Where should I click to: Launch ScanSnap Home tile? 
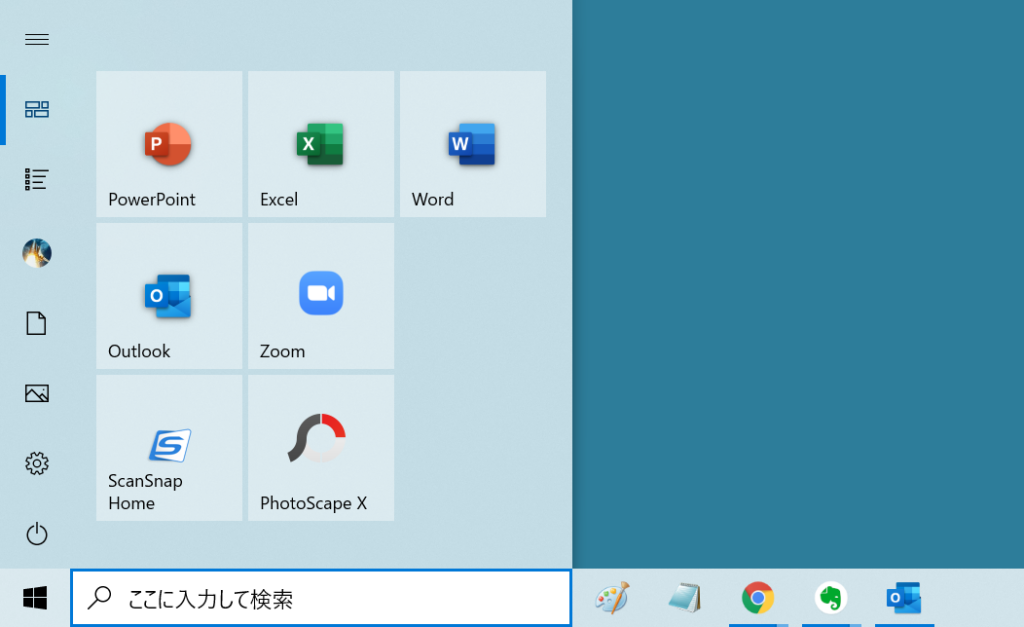pyautogui.click(x=169, y=448)
